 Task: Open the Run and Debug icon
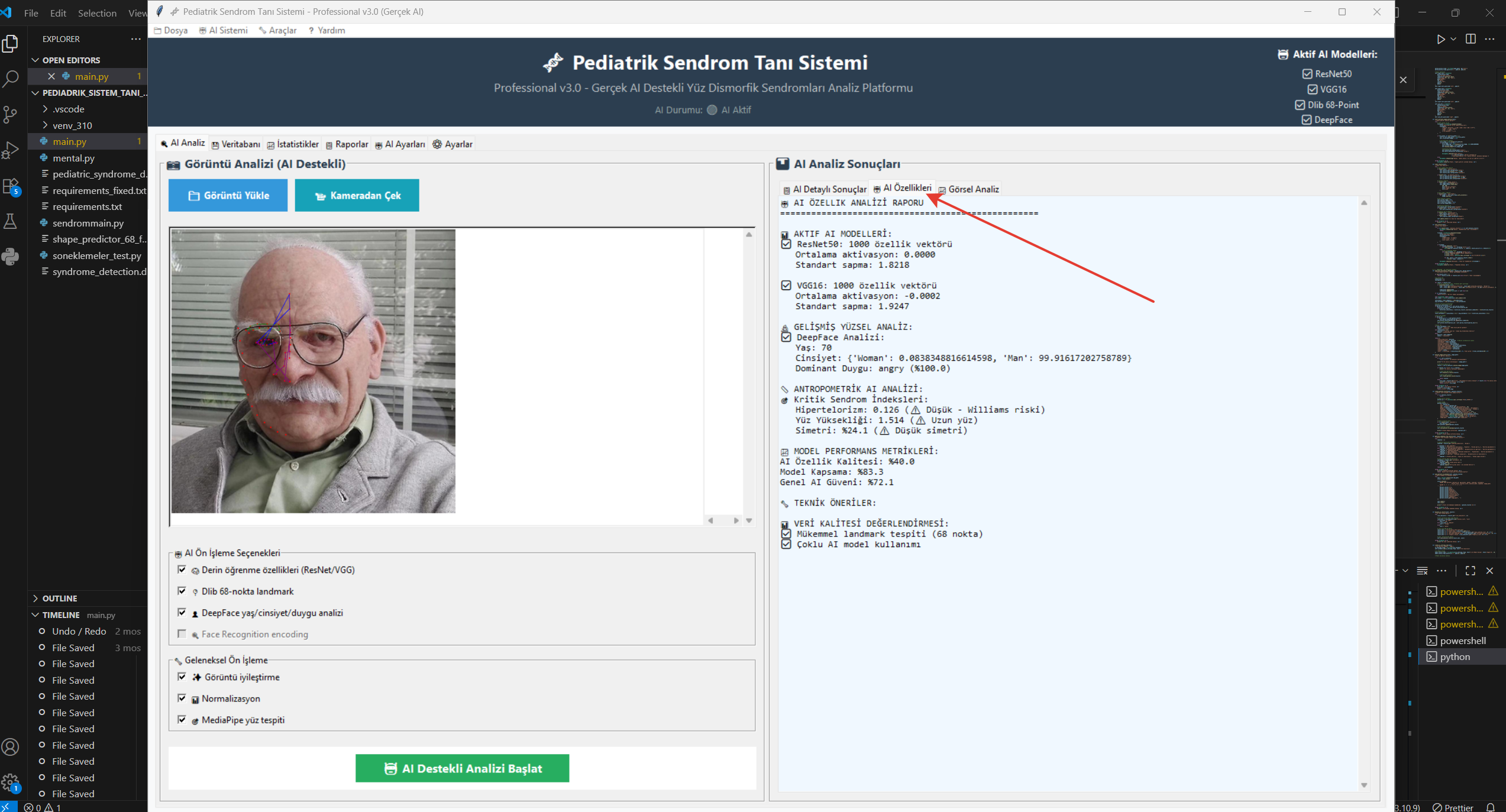[11, 150]
